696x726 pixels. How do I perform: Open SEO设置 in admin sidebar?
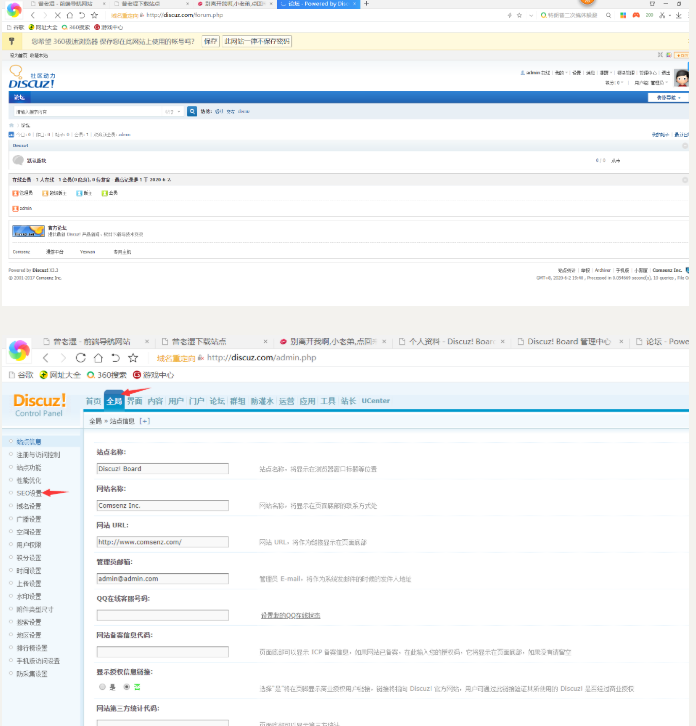(x=29, y=493)
